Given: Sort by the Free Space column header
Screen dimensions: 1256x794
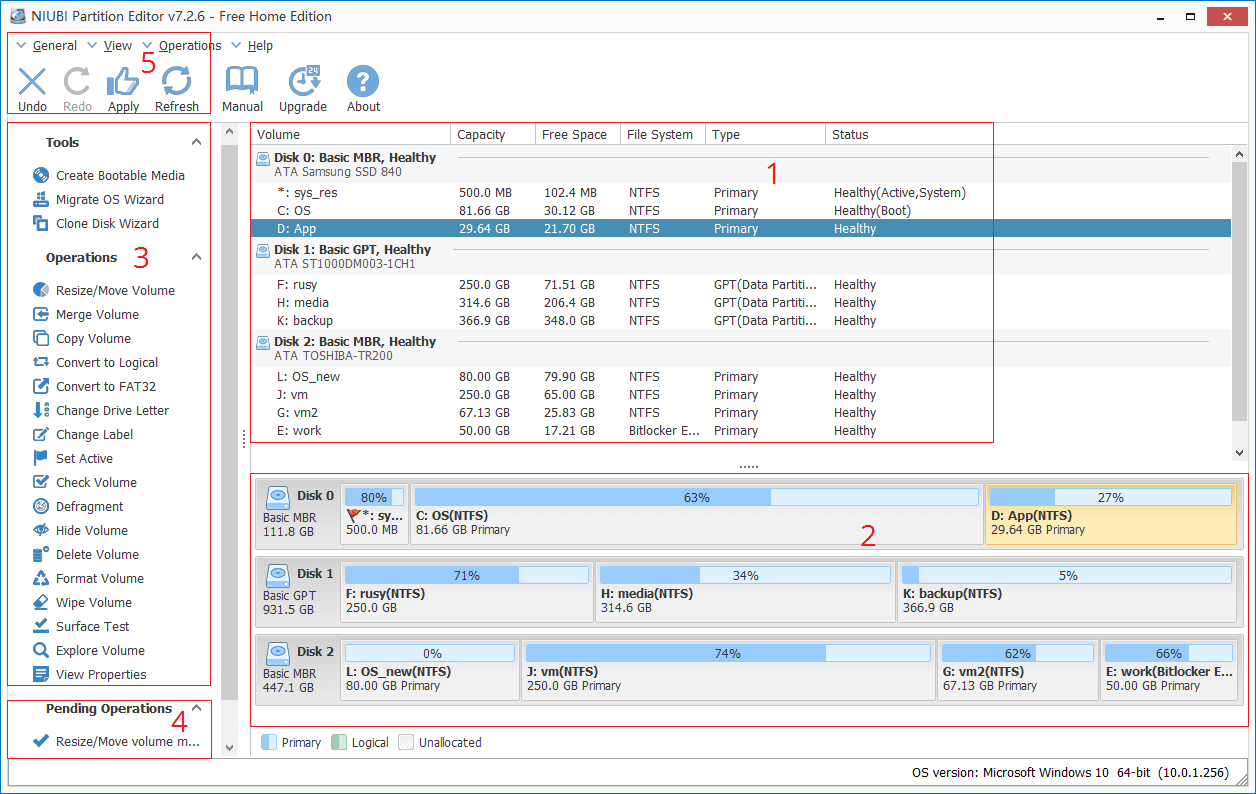Looking at the screenshot, I should [x=574, y=135].
